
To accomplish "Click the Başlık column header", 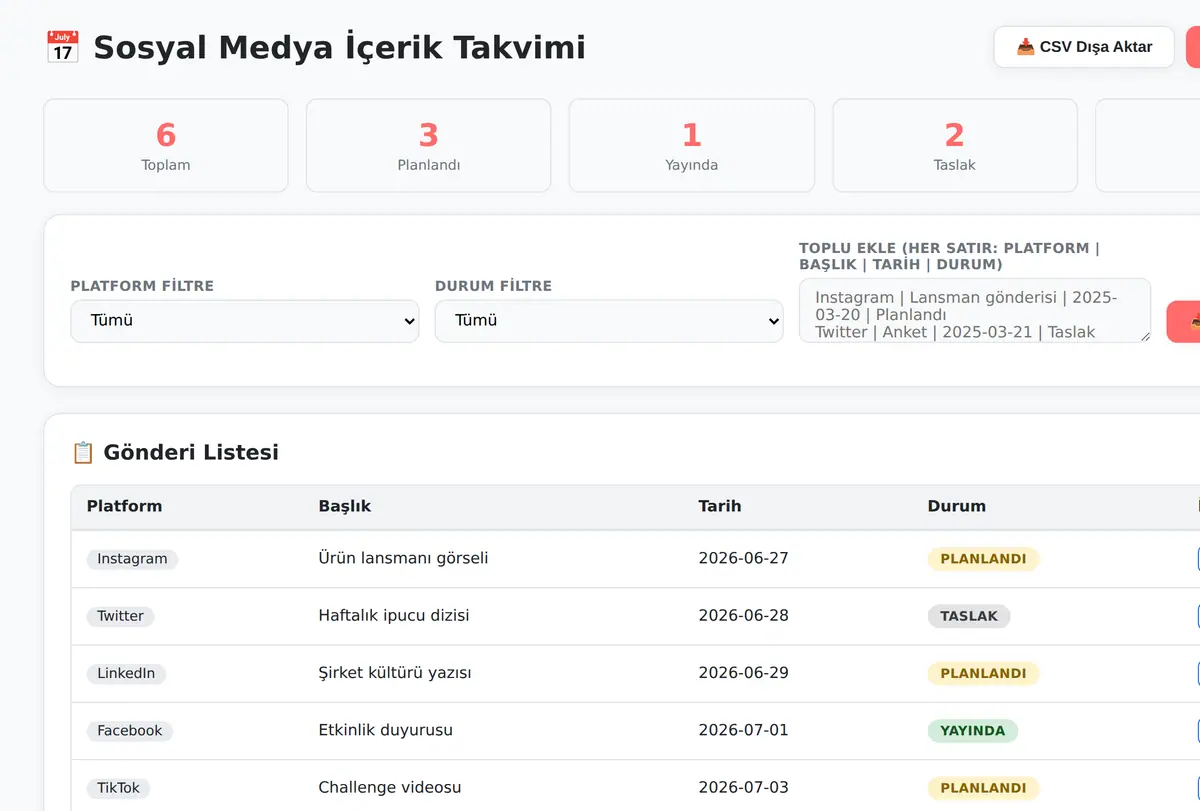I will point(345,506).
